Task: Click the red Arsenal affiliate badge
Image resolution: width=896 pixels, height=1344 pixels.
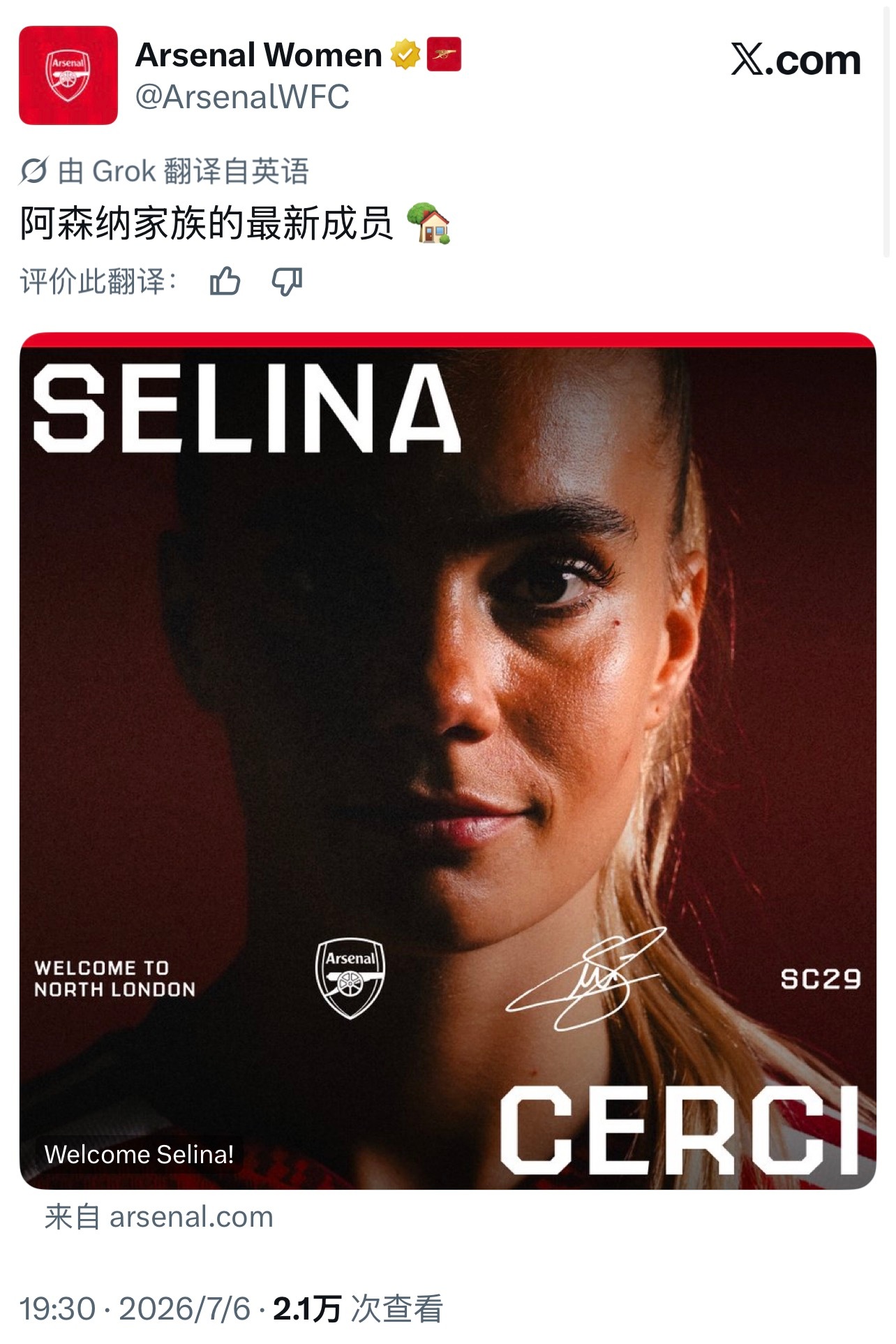Action: (x=444, y=54)
